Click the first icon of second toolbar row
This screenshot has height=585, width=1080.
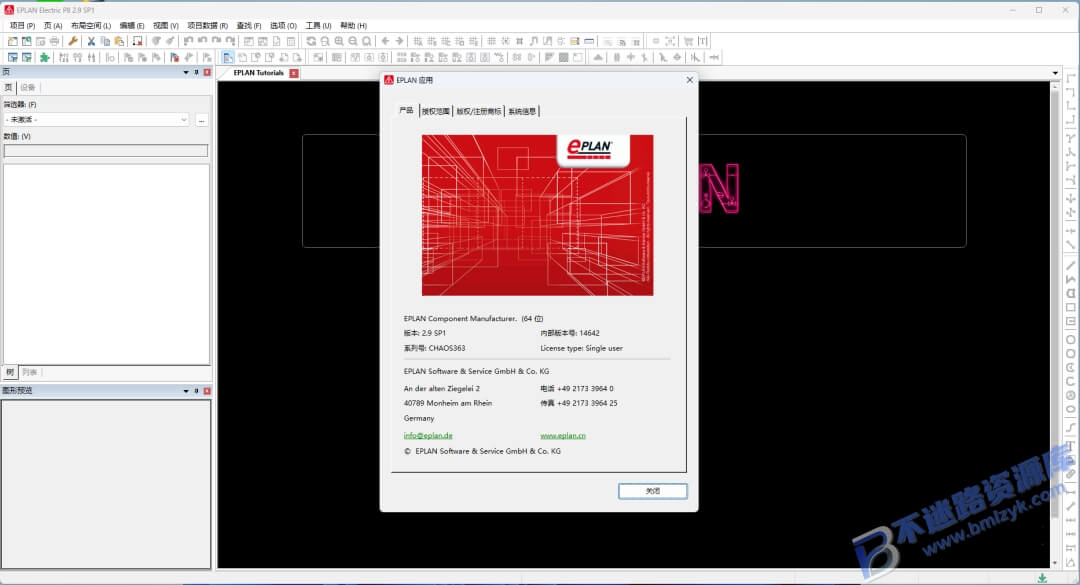point(12,57)
